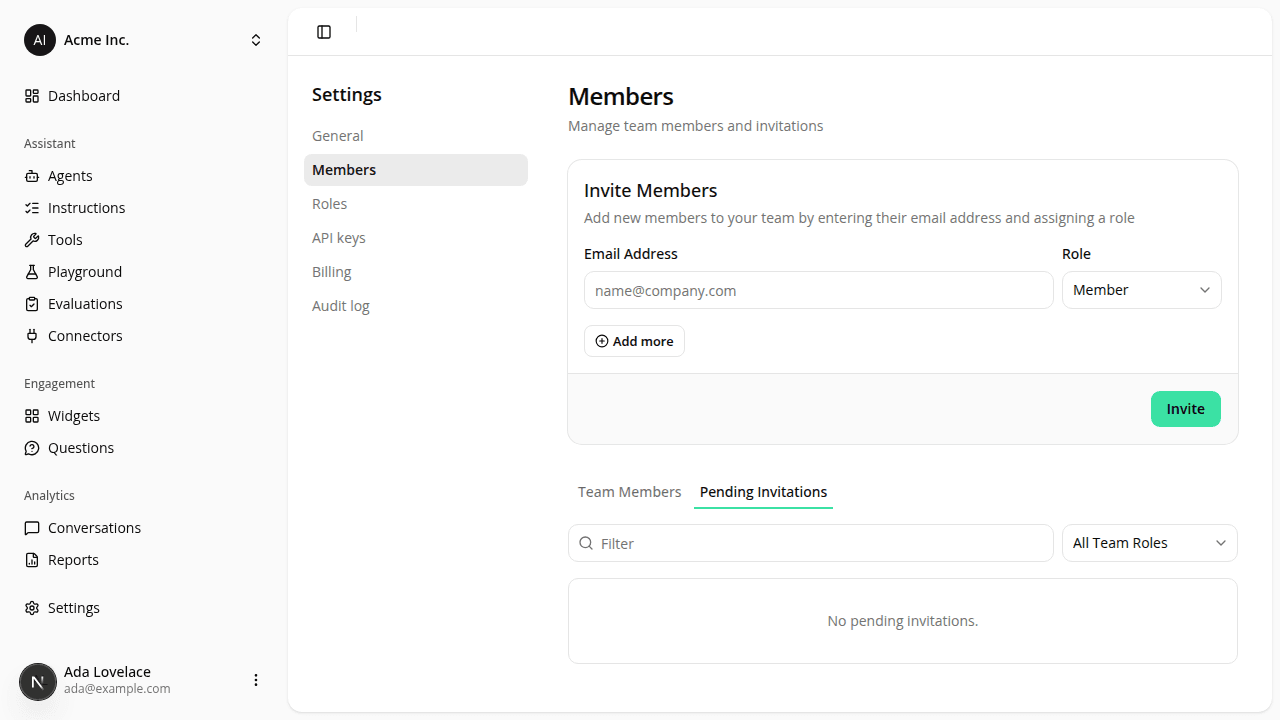Open General settings section

tap(416, 136)
